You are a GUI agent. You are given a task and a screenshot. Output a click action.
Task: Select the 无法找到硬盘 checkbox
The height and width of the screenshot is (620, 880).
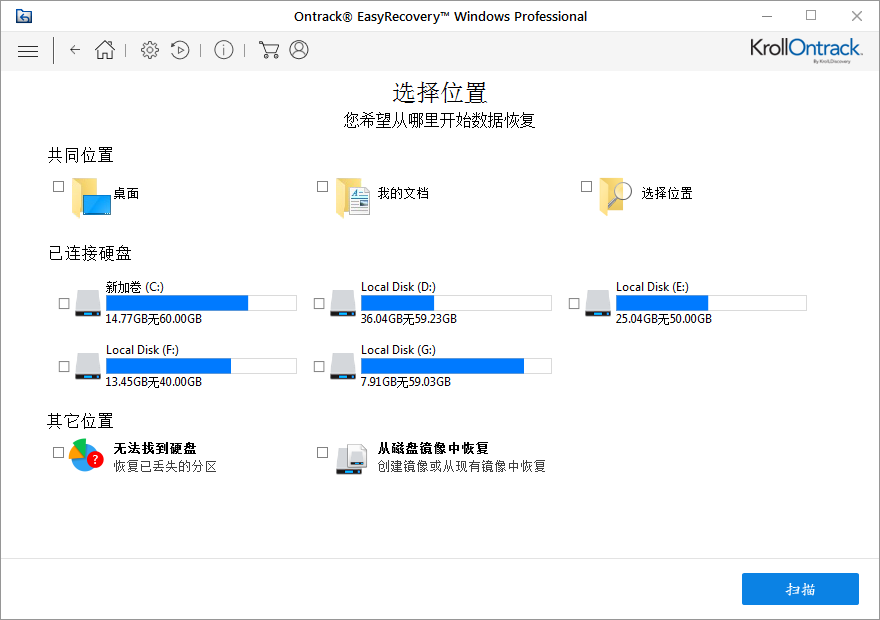pyautogui.click(x=58, y=452)
